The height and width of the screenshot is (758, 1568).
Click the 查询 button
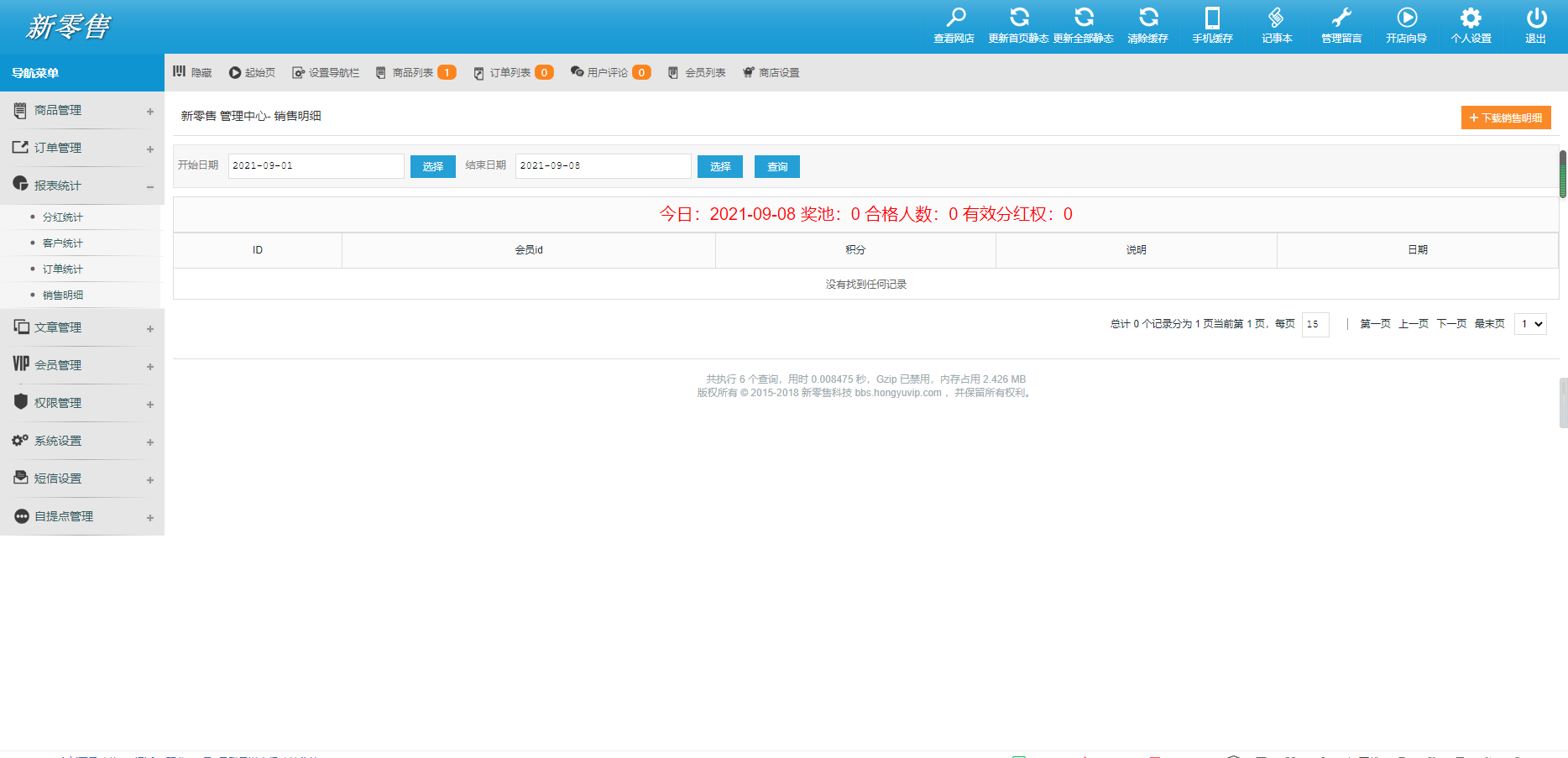pyautogui.click(x=776, y=167)
